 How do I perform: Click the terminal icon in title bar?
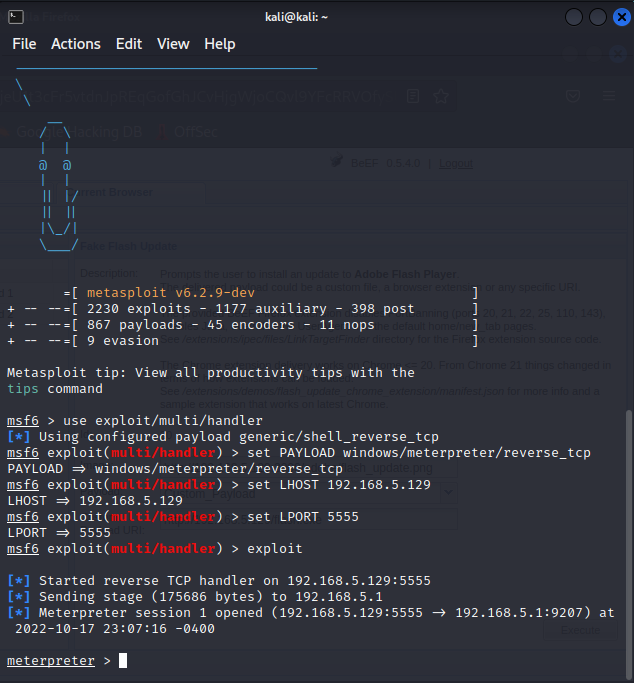(x=16, y=17)
